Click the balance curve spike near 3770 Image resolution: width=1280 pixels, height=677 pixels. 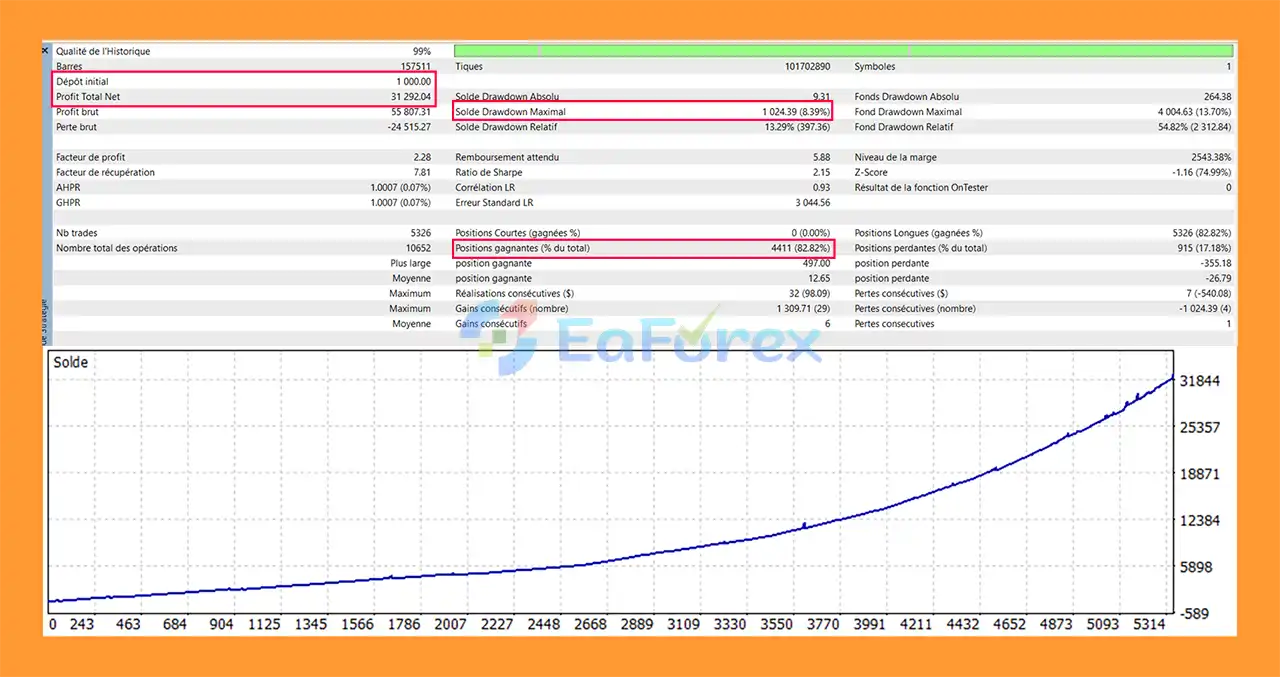point(804,523)
